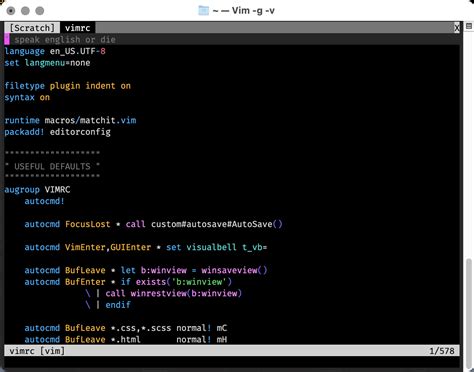Viewport: 474px width, 372px height.
Task: Click 'winsaveview()' function
Action: point(234,270)
